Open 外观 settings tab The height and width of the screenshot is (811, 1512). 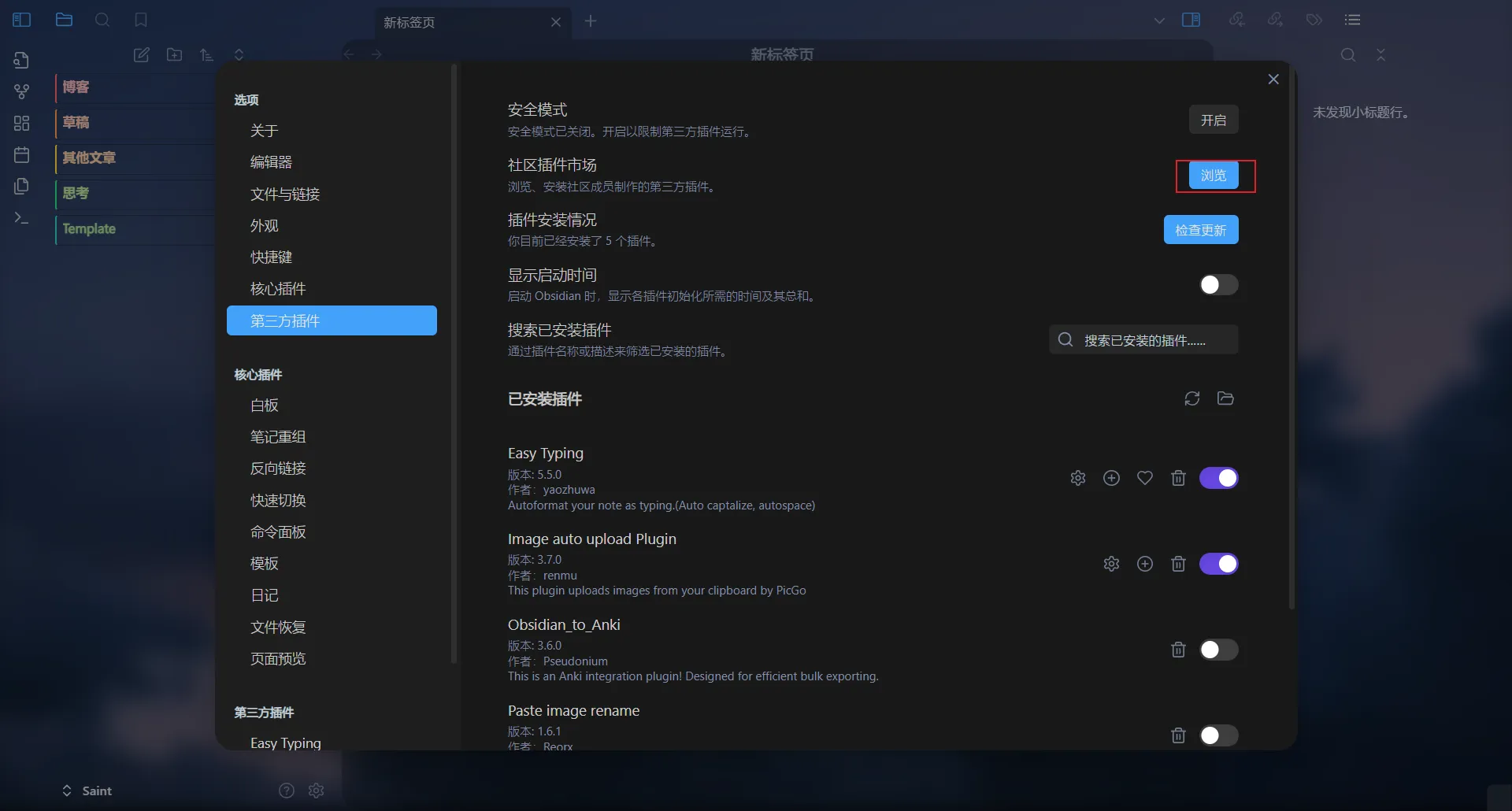(x=332, y=225)
